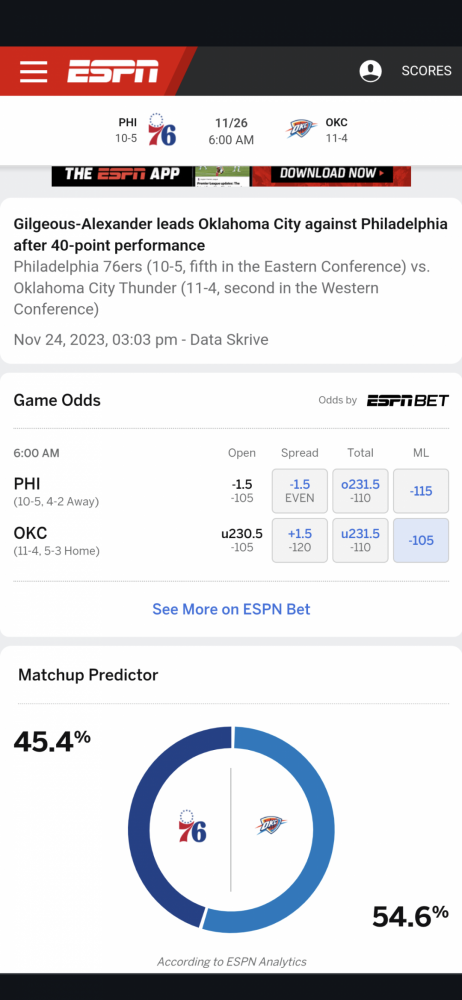Open See More on ESPN Bet link
The image size is (462, 1000).
point(231,609)
